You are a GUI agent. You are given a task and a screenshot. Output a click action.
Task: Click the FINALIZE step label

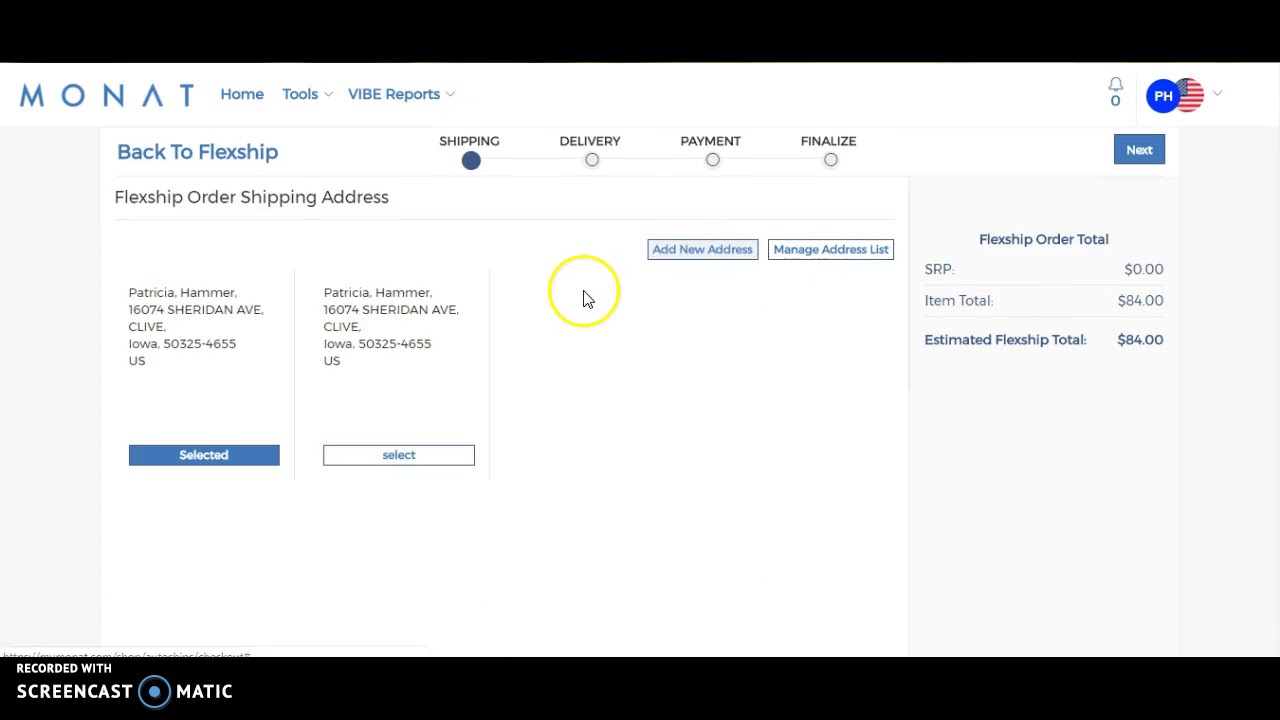829,141
